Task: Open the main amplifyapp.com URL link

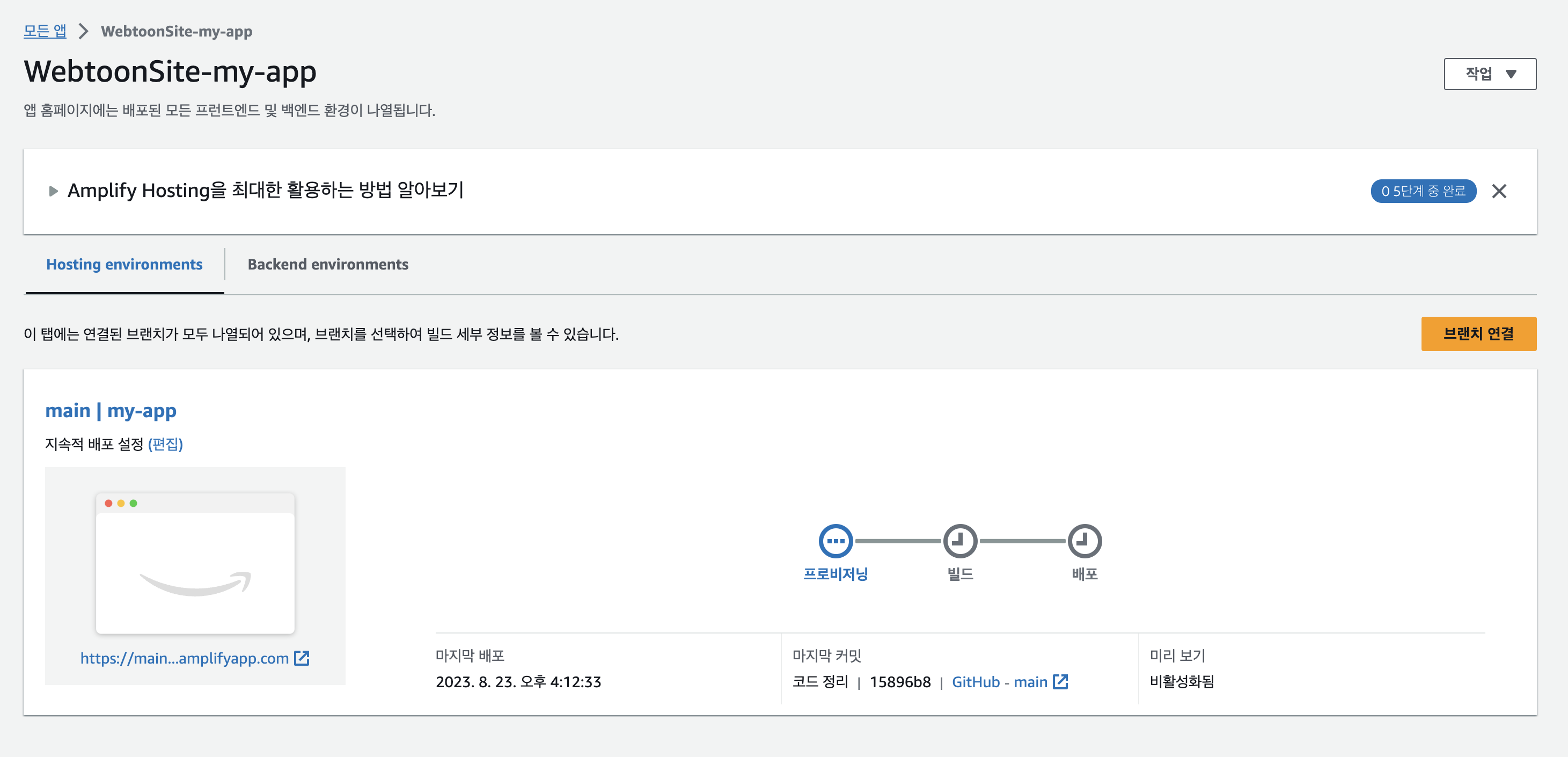Action: (x=185, y=658)
